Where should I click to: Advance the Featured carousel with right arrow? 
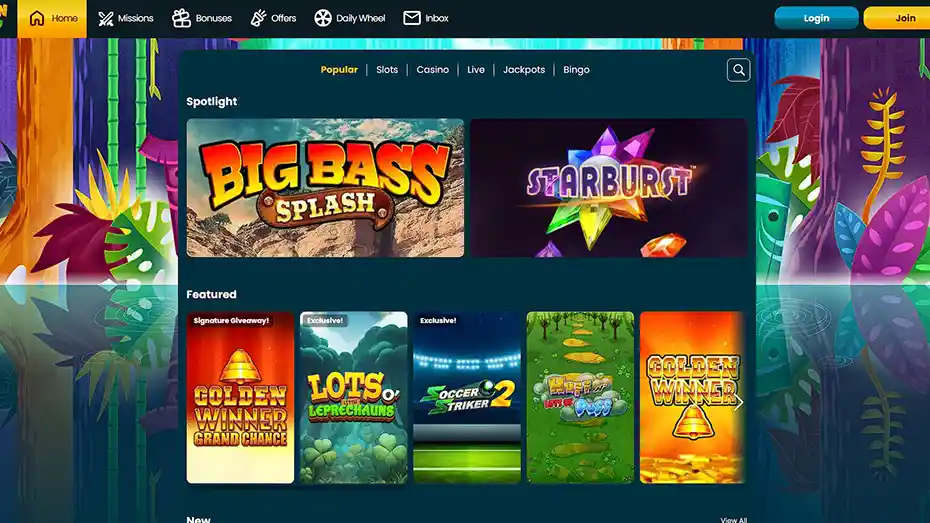point(738,403)
